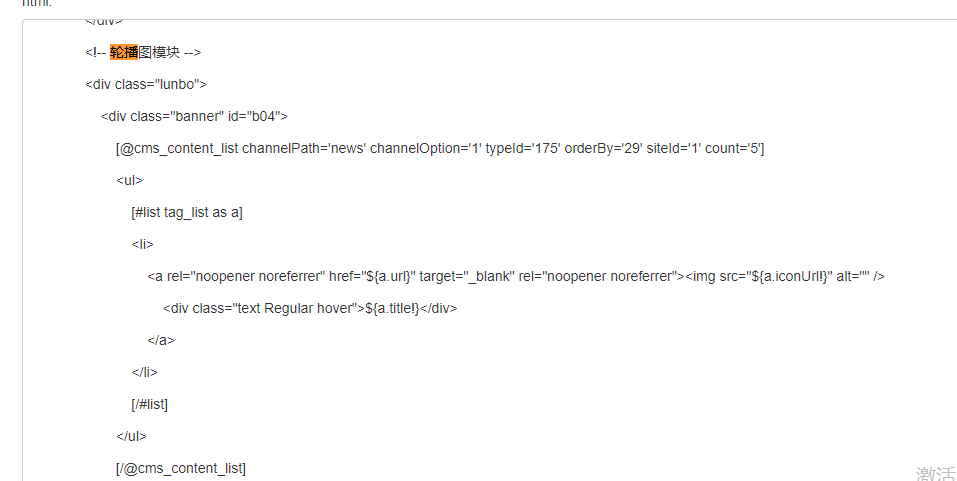Click the closing /li tag line
This screenshot has width=957, height=481.
click(x=145, y=372)
